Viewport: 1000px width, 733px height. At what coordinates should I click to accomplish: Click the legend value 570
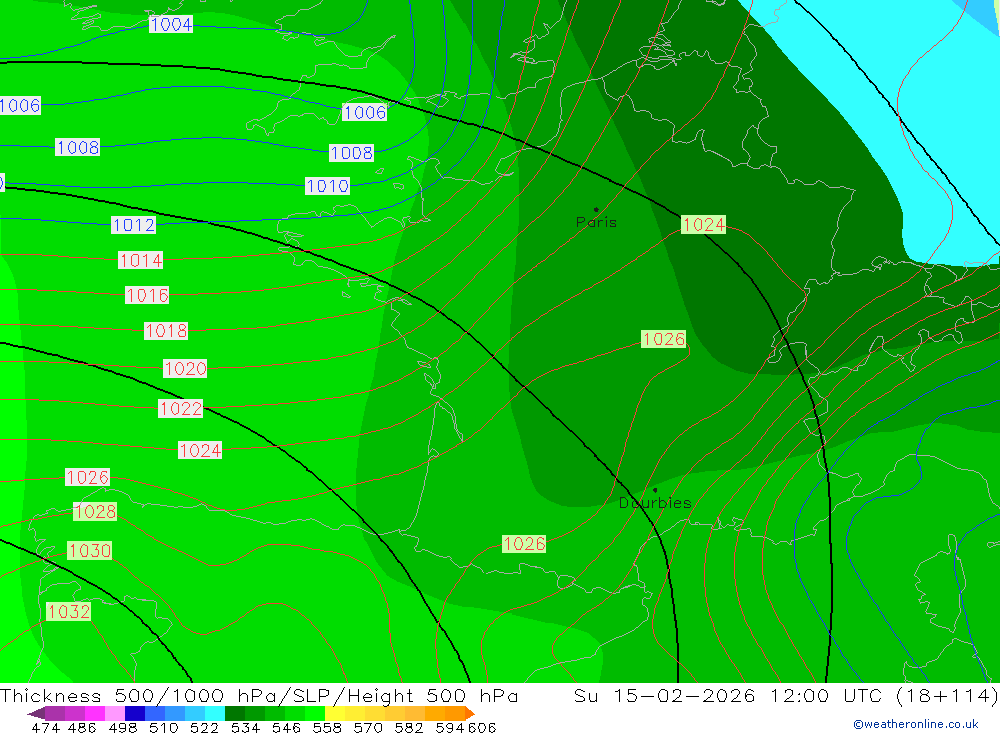pyautogui.click(x=367, y=727)
